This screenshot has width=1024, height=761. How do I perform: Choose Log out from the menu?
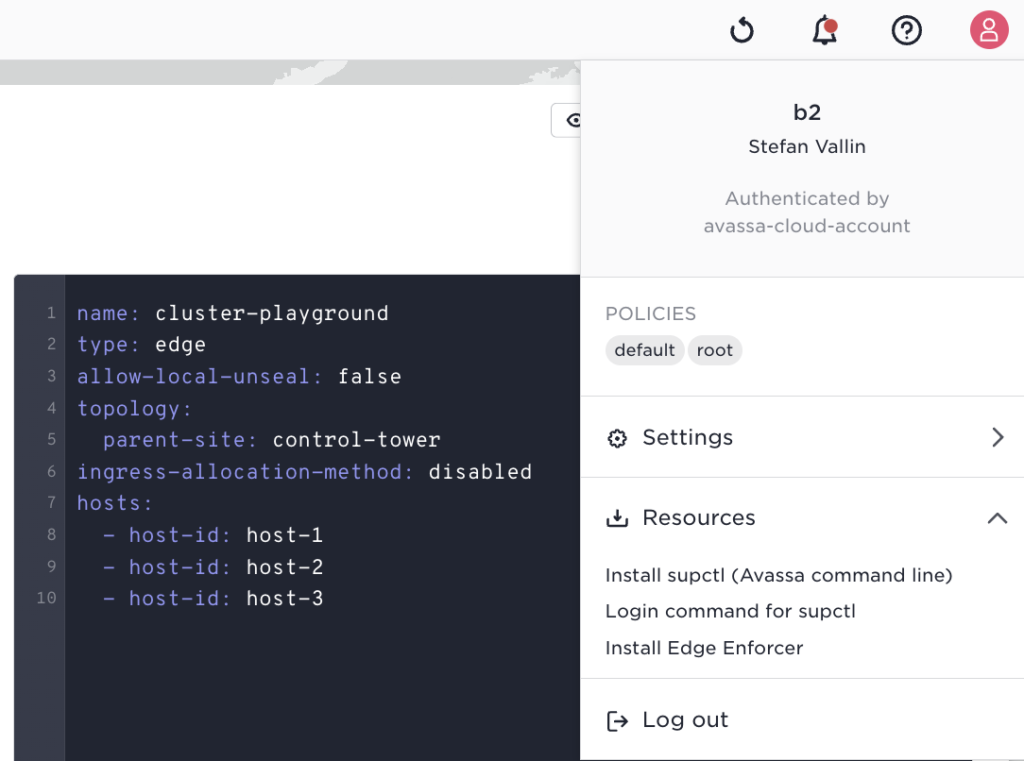coord(685,720)
